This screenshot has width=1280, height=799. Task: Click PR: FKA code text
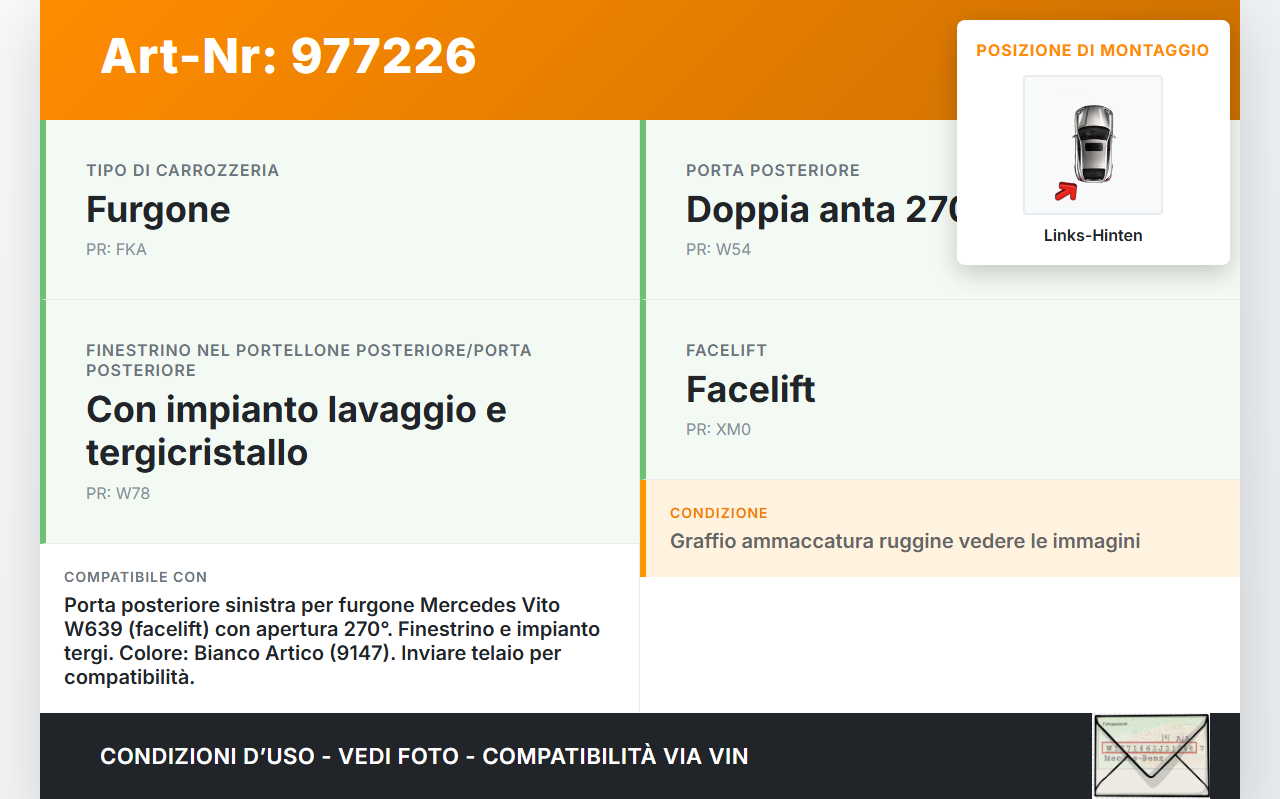point(116,249)
